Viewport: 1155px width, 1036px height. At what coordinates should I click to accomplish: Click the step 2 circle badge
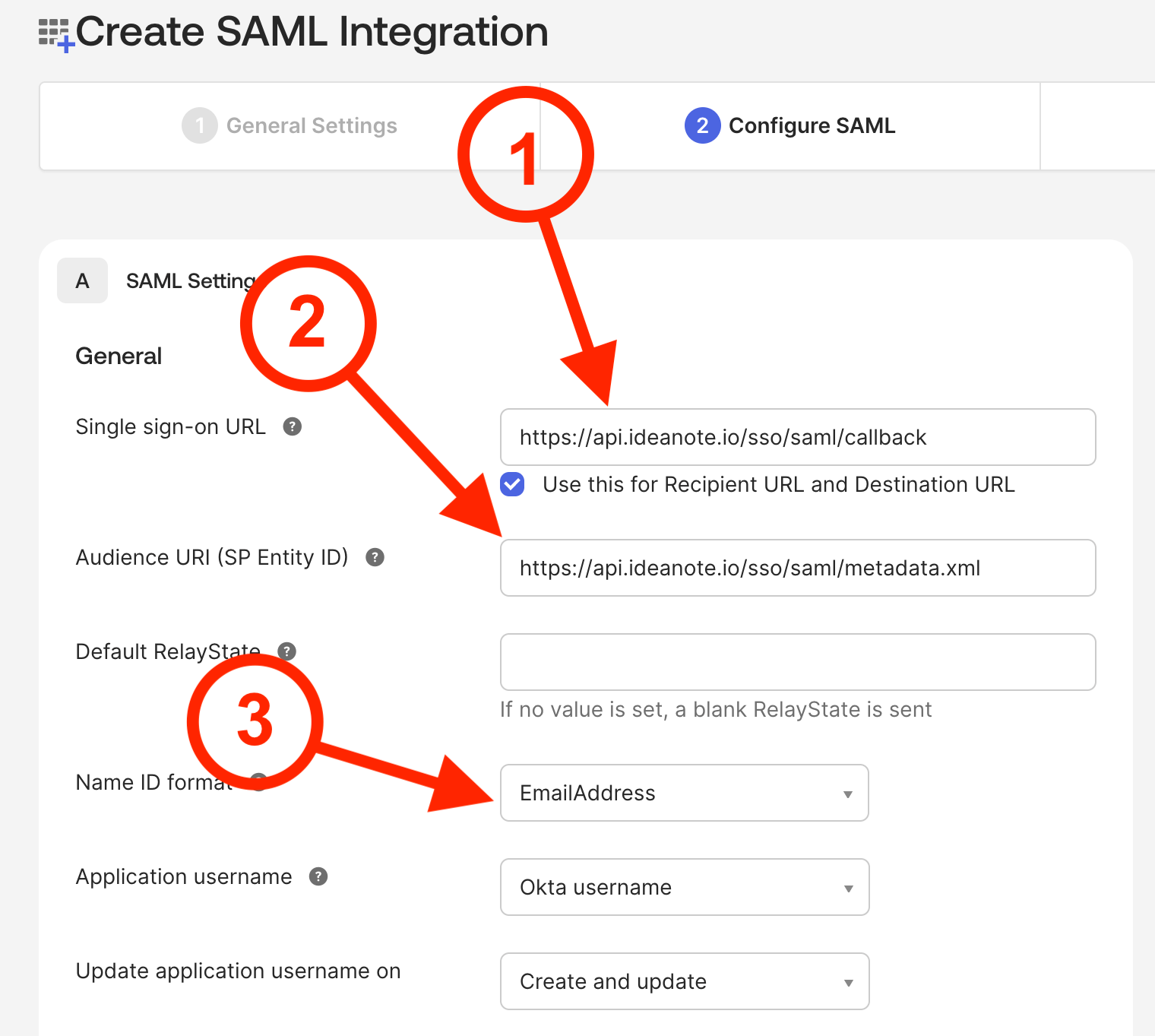click(703, 125)
